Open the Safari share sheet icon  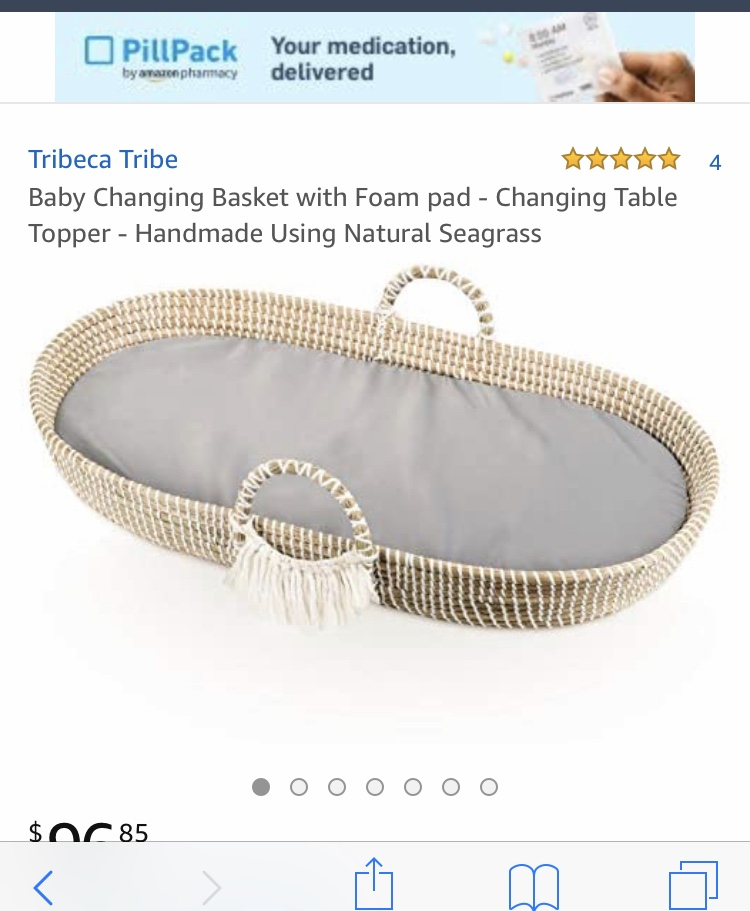374,883
